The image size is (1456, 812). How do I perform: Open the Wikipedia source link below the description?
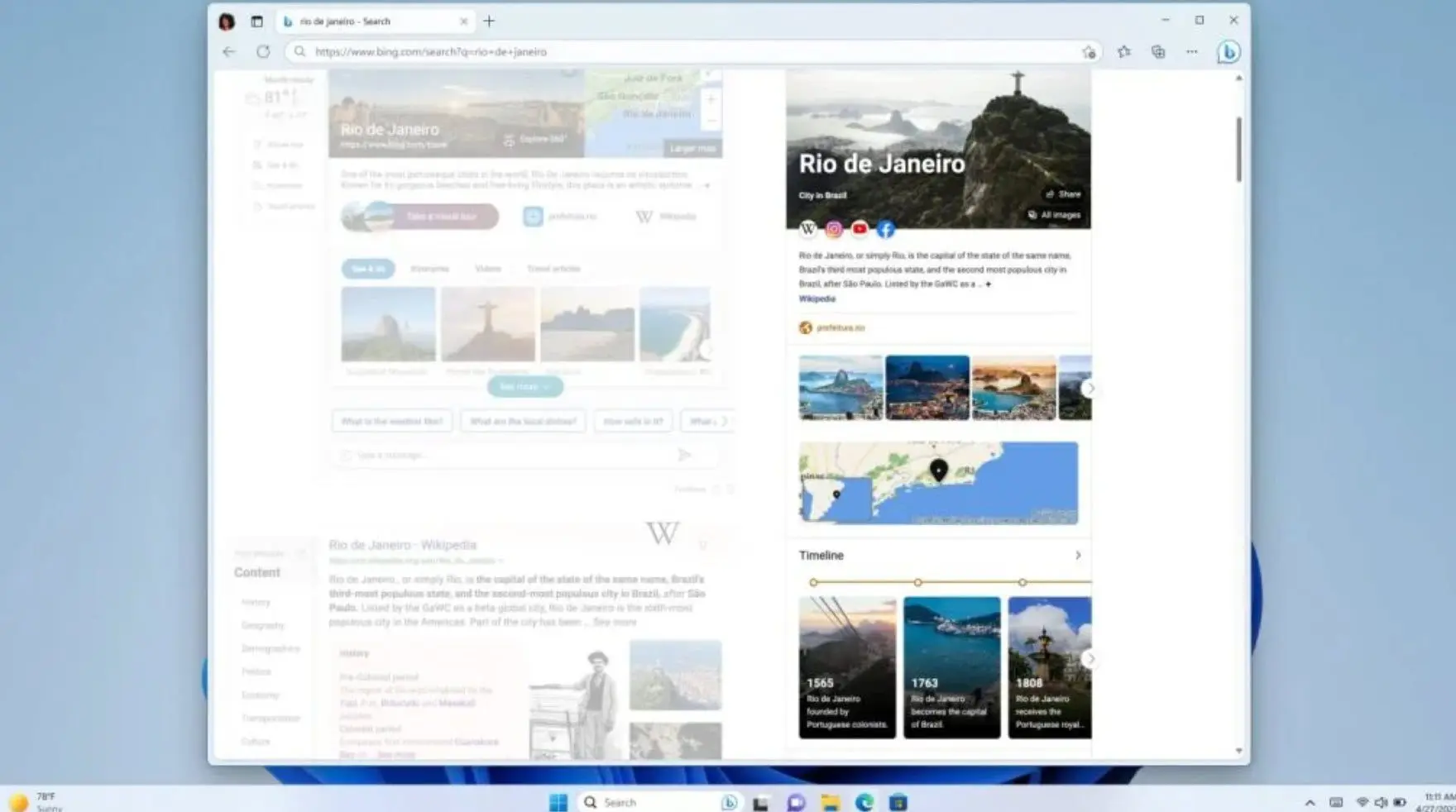pos(817,299)
